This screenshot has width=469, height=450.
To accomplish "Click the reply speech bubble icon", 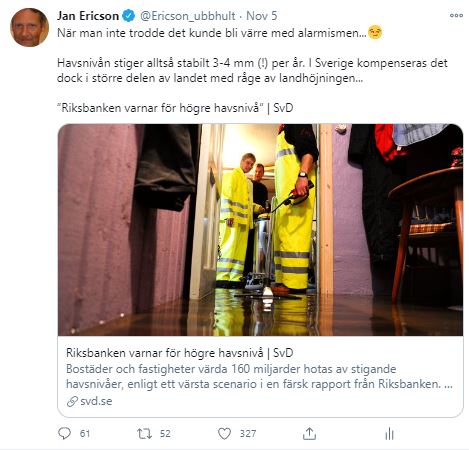I will (x=64, y=433).
